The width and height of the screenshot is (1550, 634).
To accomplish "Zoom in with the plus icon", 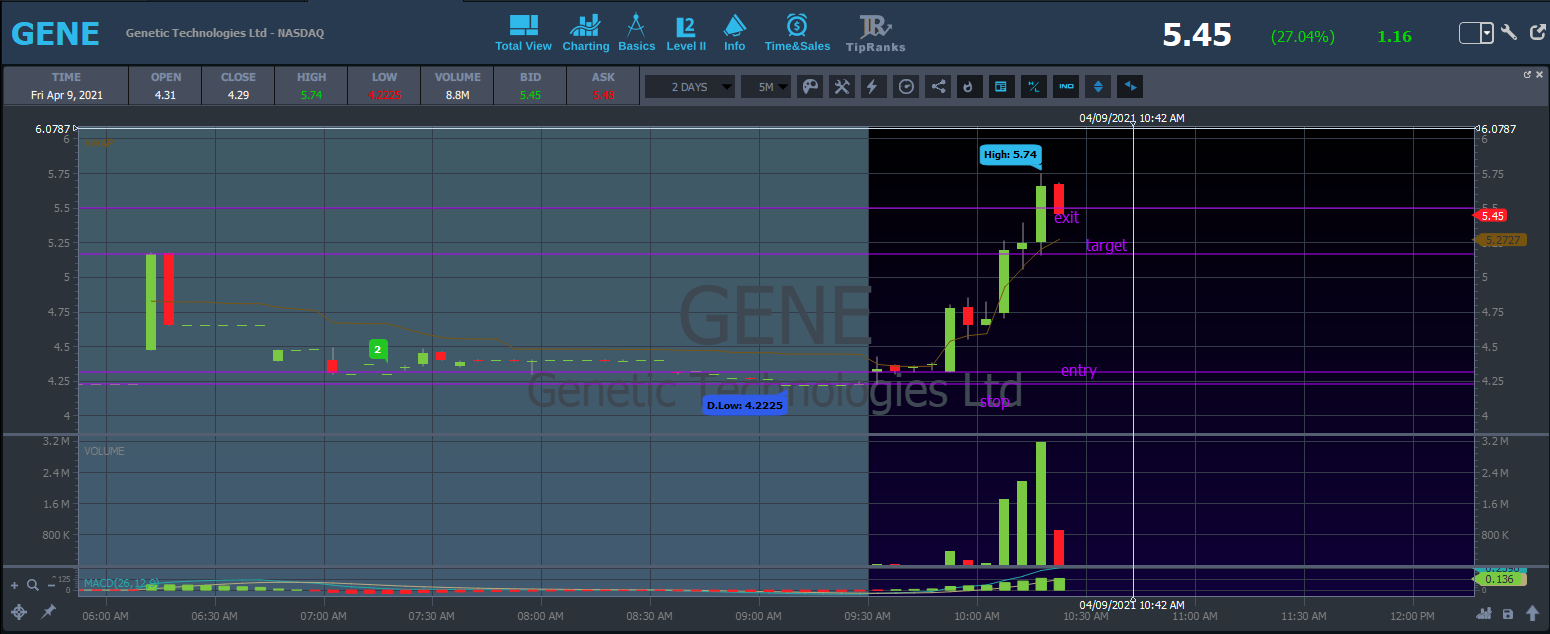I will click(14, 585).
